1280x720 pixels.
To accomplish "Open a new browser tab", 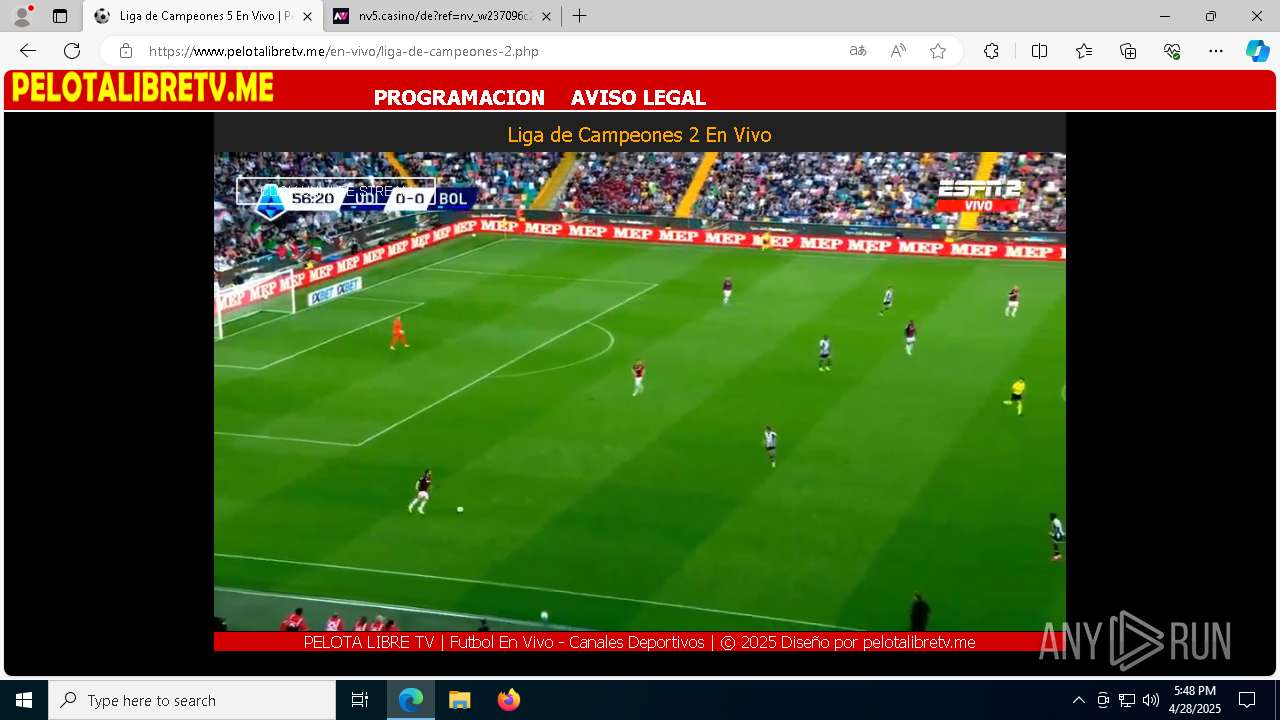I will [x=579, y=16].
